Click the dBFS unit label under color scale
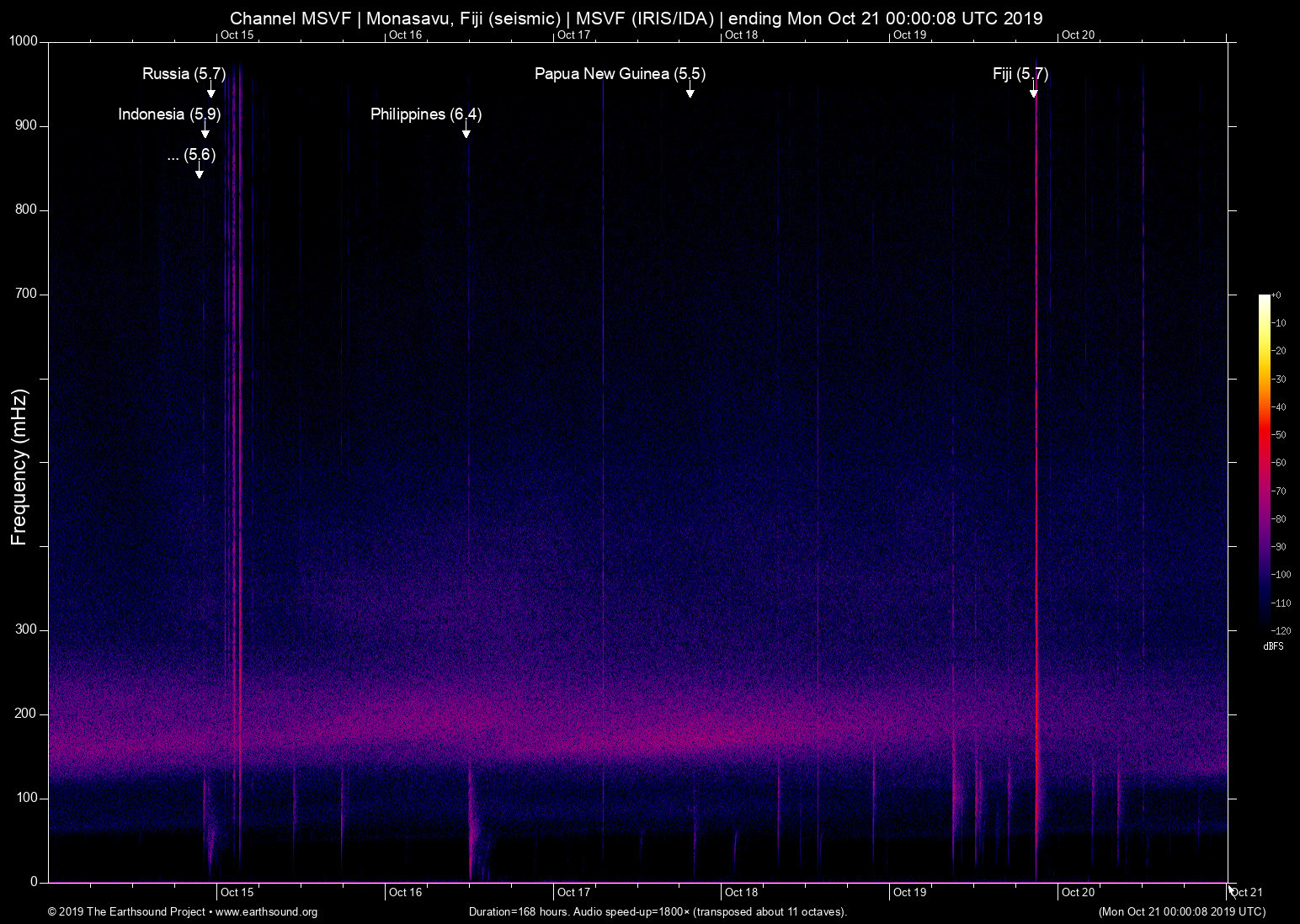The image size is (1300, 924). point(1273,646)
